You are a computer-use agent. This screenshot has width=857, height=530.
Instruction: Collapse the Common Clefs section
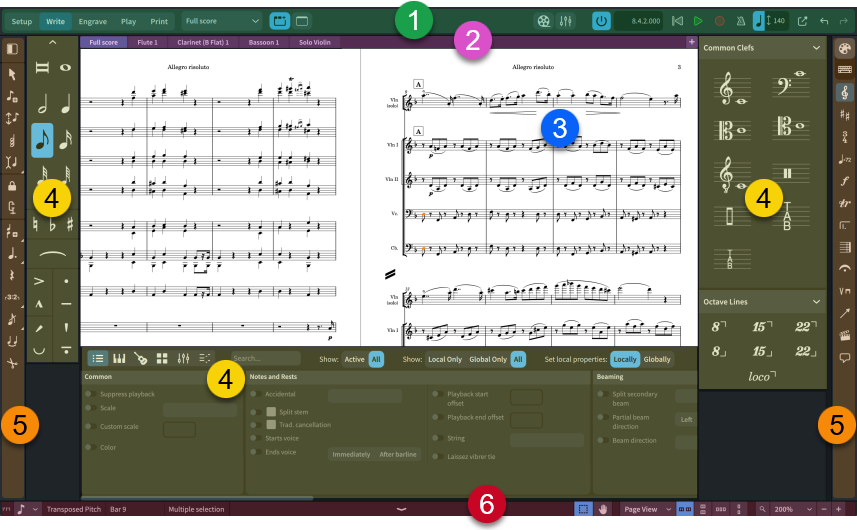point(817,48)
